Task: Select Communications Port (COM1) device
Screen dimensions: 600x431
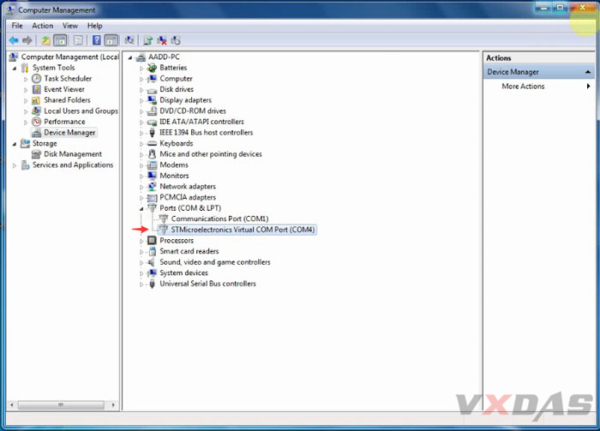Action: [x=220, y=219]
